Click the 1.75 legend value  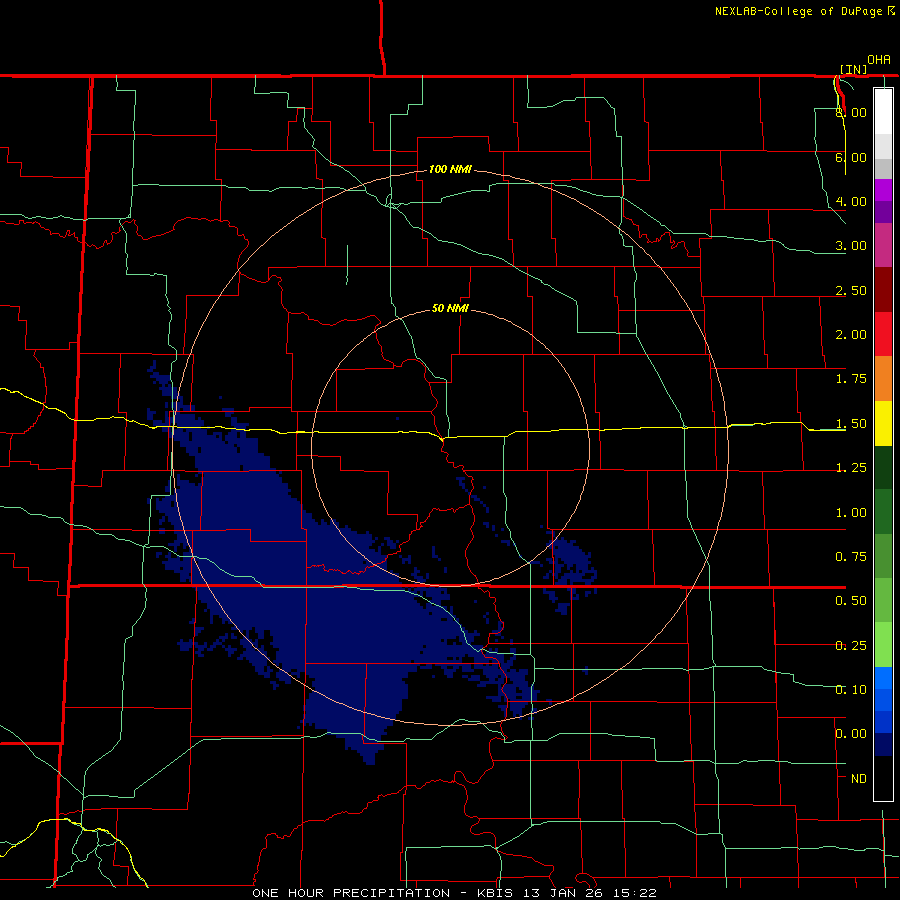click(x=851, y=379)
